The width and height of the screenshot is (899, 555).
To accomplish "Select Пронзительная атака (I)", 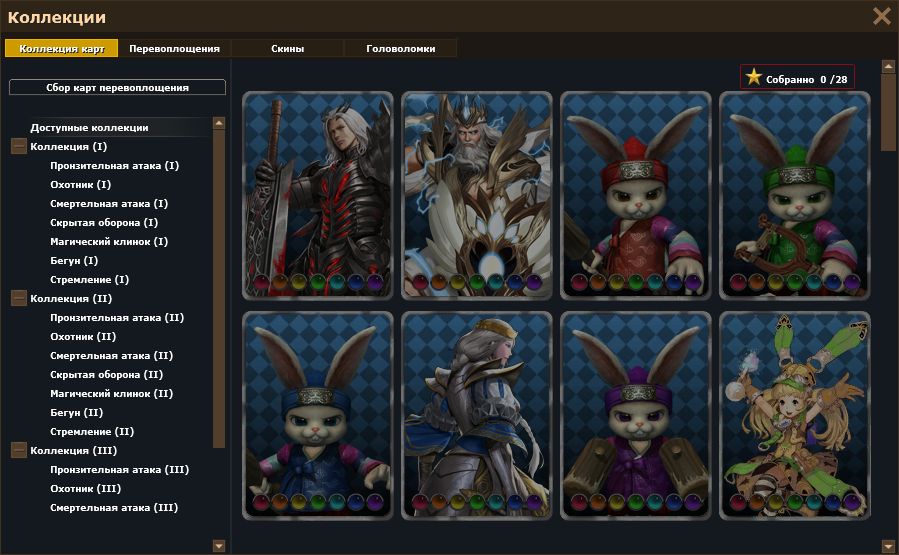I will pos(115,165).
